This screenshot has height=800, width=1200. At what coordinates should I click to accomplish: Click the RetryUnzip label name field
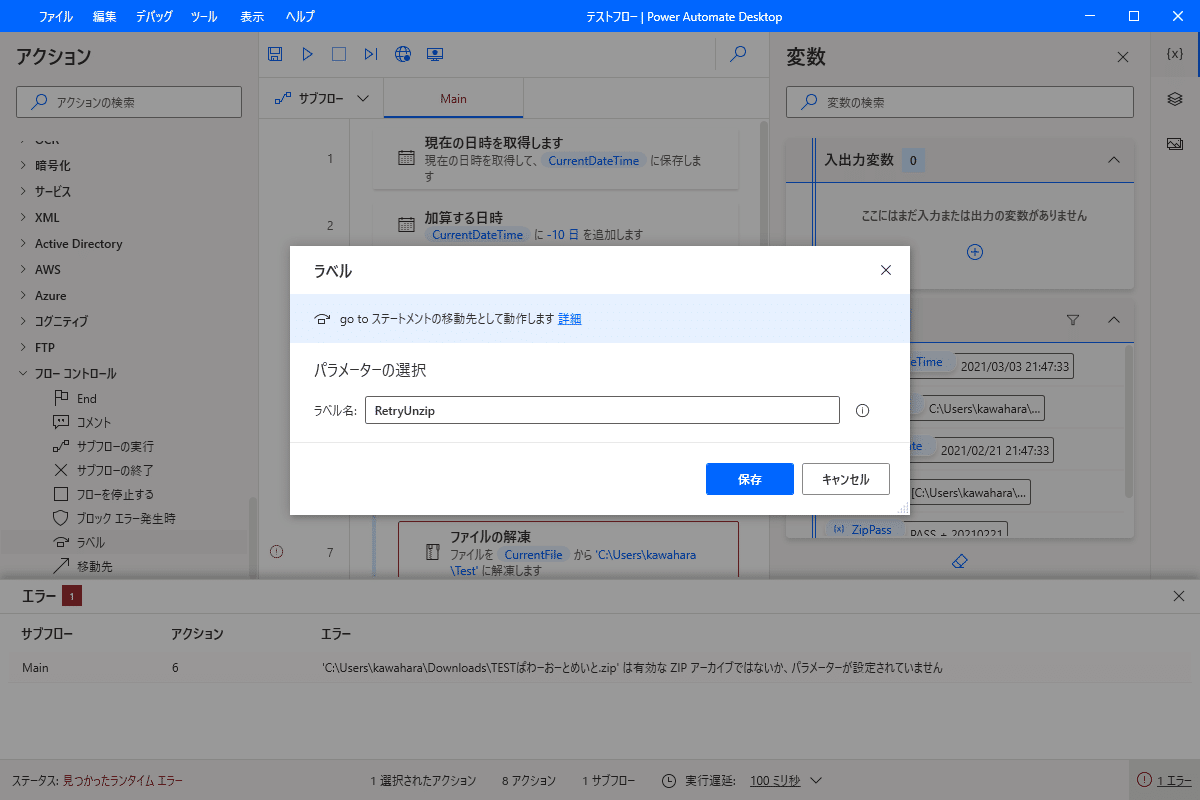click(x=602, y=410)
